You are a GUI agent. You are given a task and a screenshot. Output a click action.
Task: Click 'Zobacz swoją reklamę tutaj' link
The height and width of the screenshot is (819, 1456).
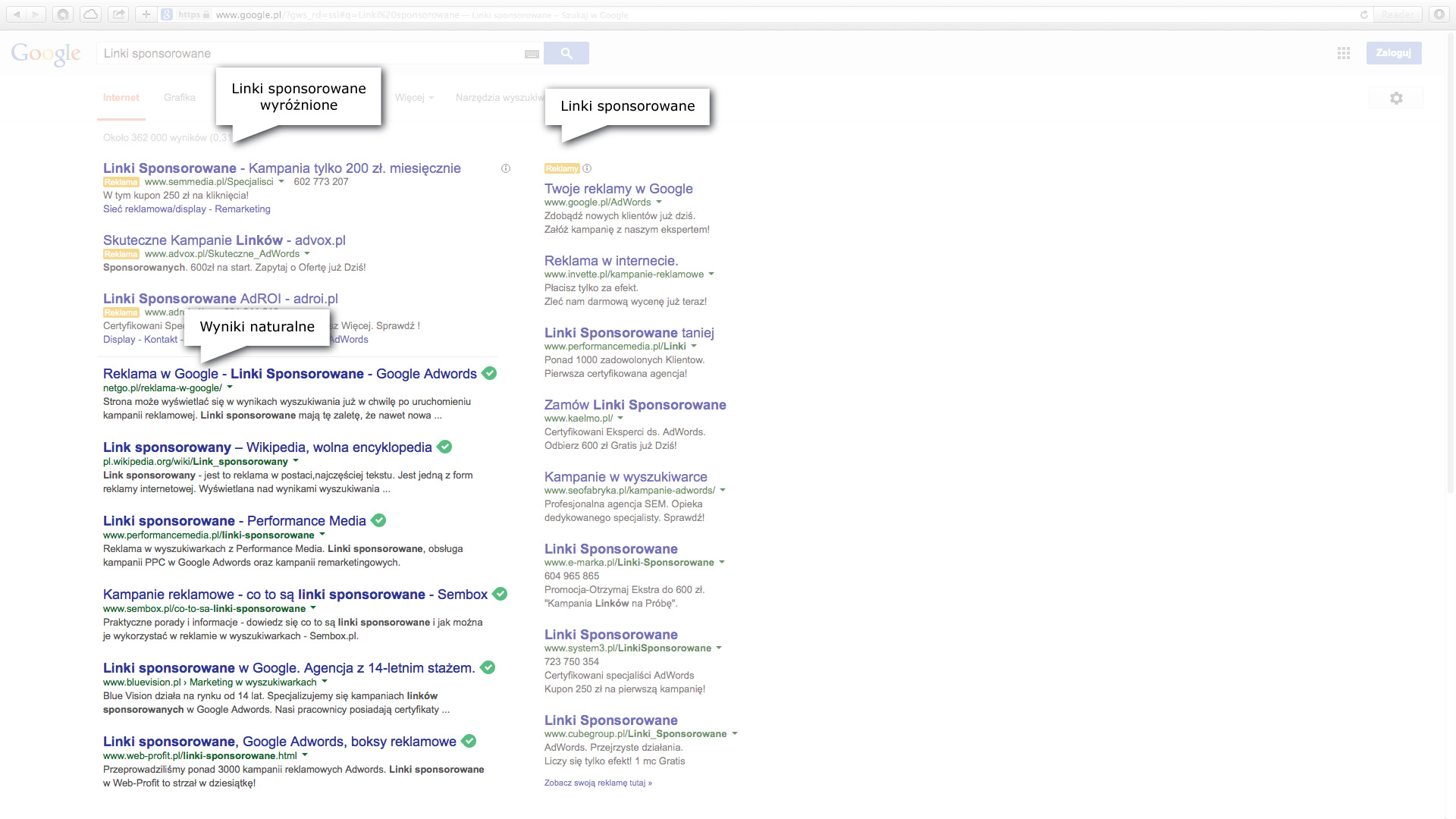click(598, 783)
